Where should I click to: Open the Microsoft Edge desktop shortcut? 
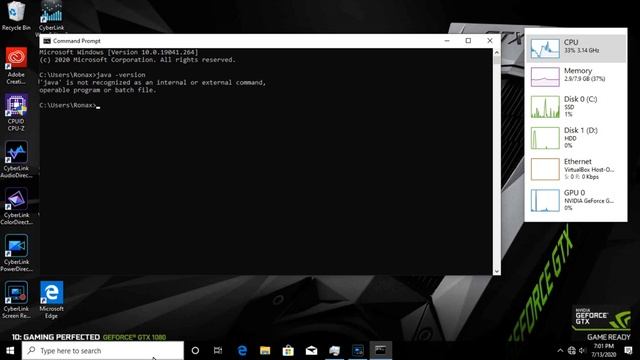click(51, 300)
